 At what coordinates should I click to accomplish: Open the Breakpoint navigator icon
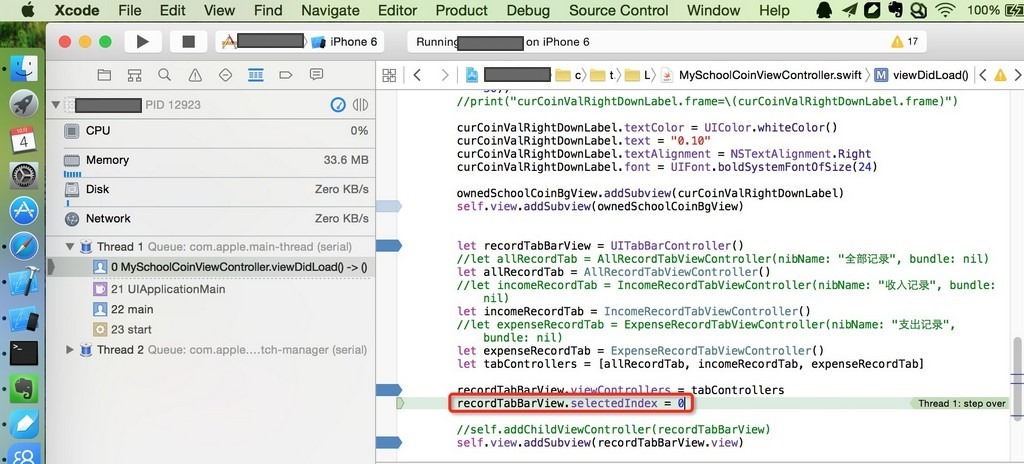click(285, 75)
